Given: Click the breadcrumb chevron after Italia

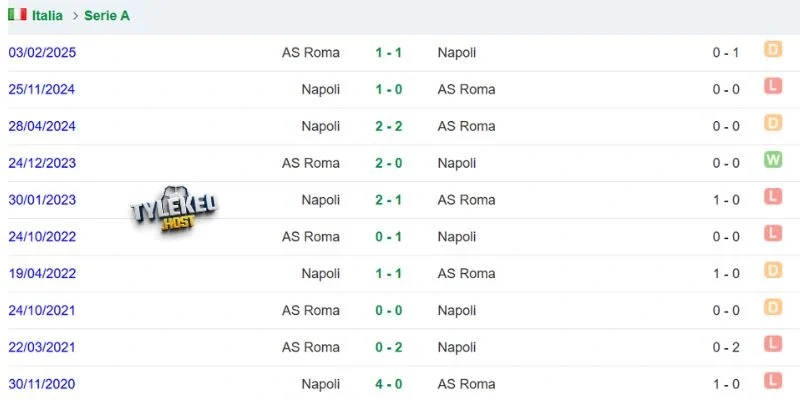Looking at the screenshot, I should [75, 16].
